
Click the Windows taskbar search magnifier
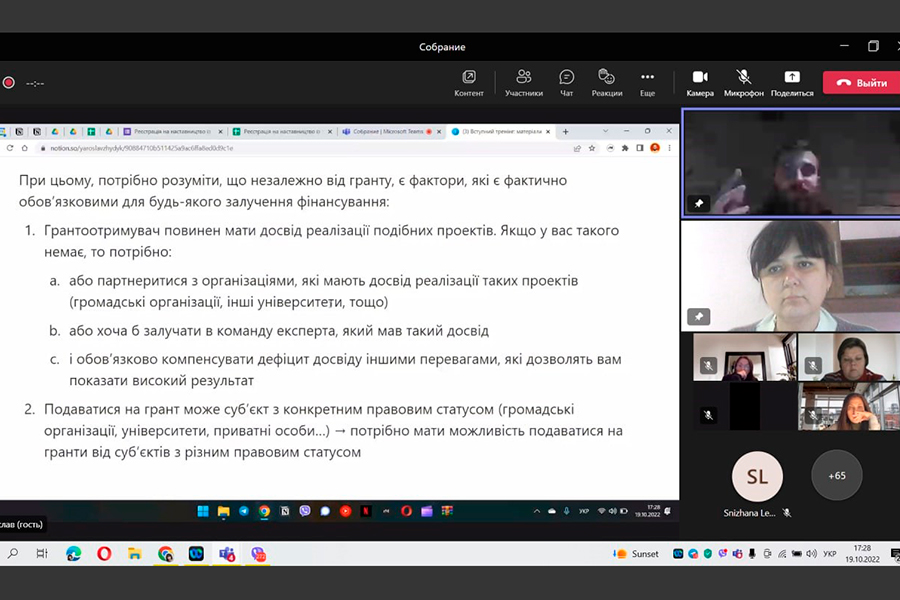click(x=13, y=553)
